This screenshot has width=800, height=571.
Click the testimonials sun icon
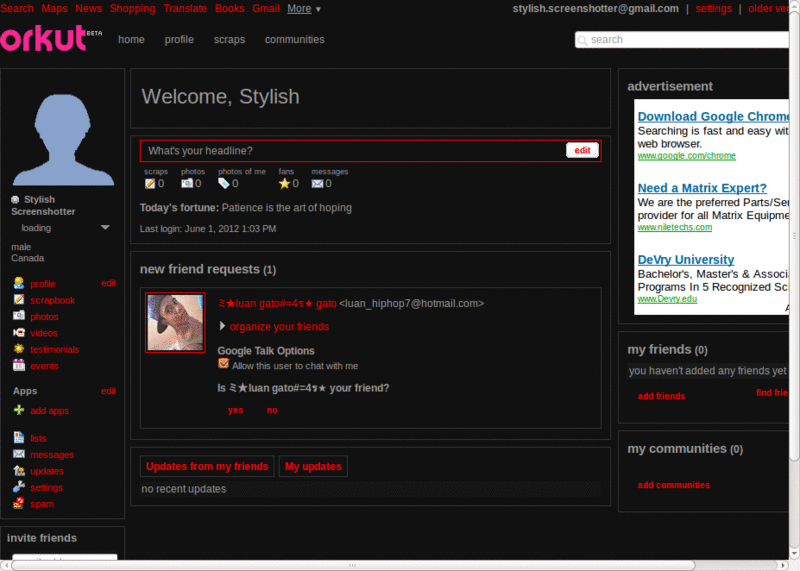coord(19,349)
